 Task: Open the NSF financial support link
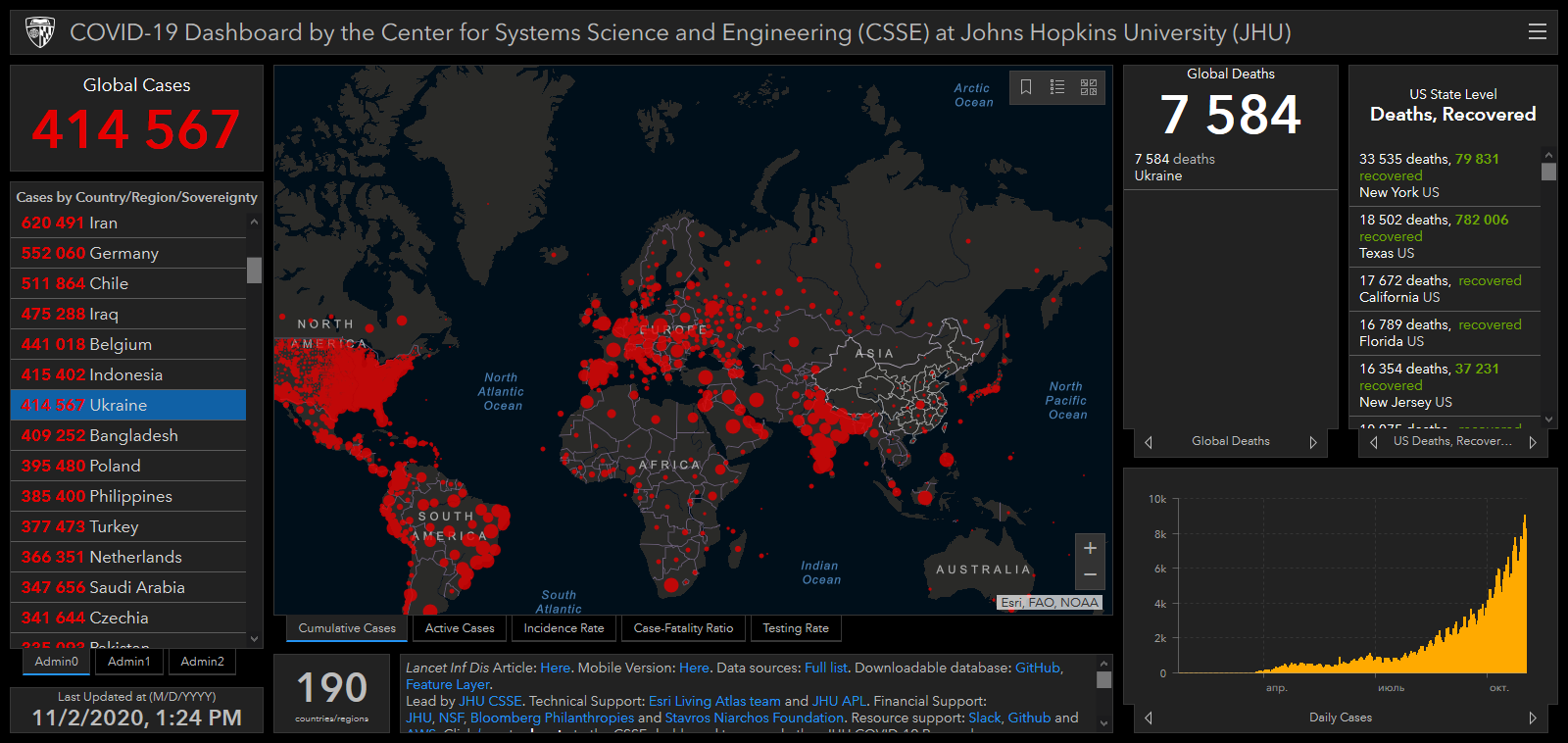[x=451, y=718]
